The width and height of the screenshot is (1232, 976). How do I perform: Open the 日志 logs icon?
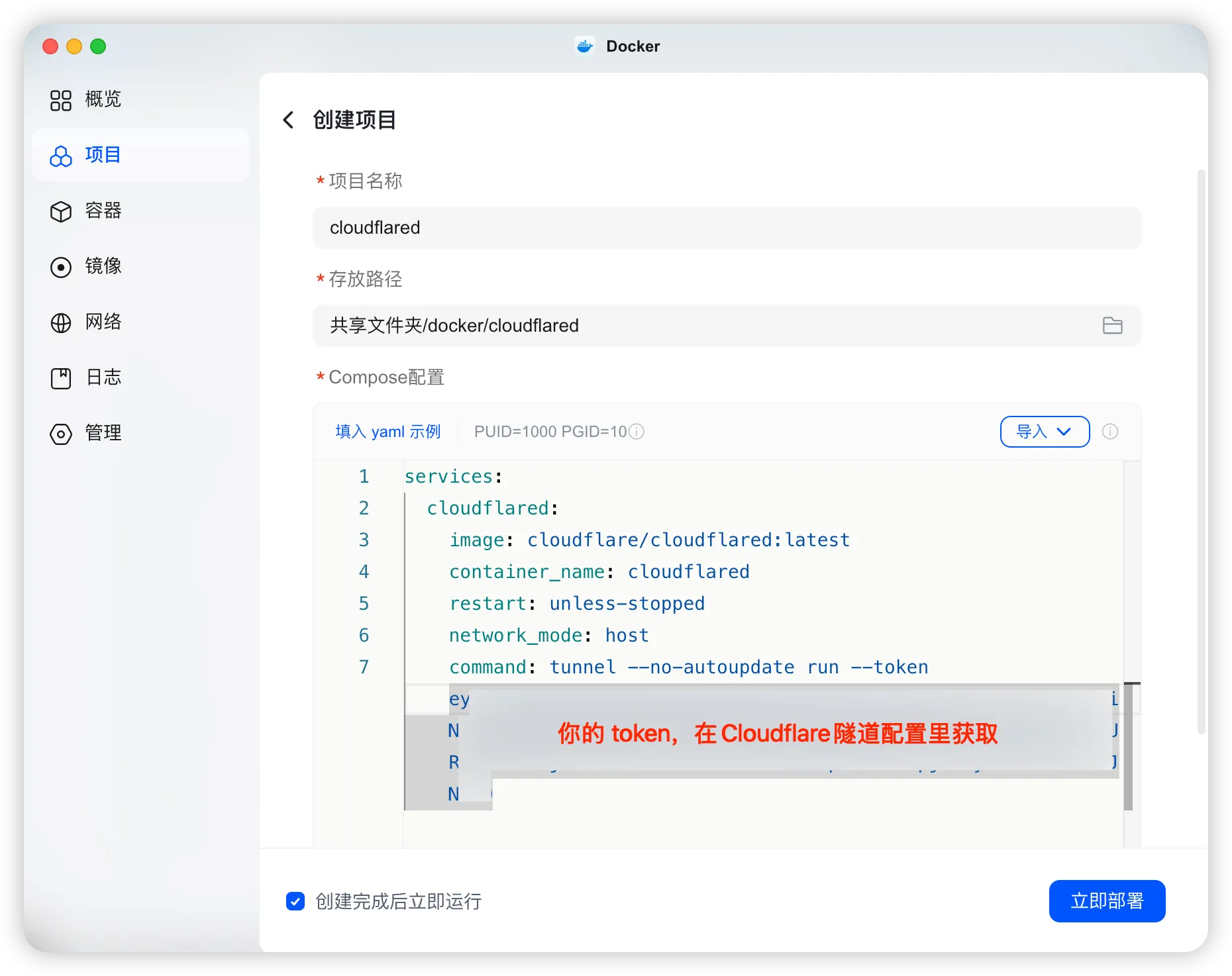[x=61, y=378]
